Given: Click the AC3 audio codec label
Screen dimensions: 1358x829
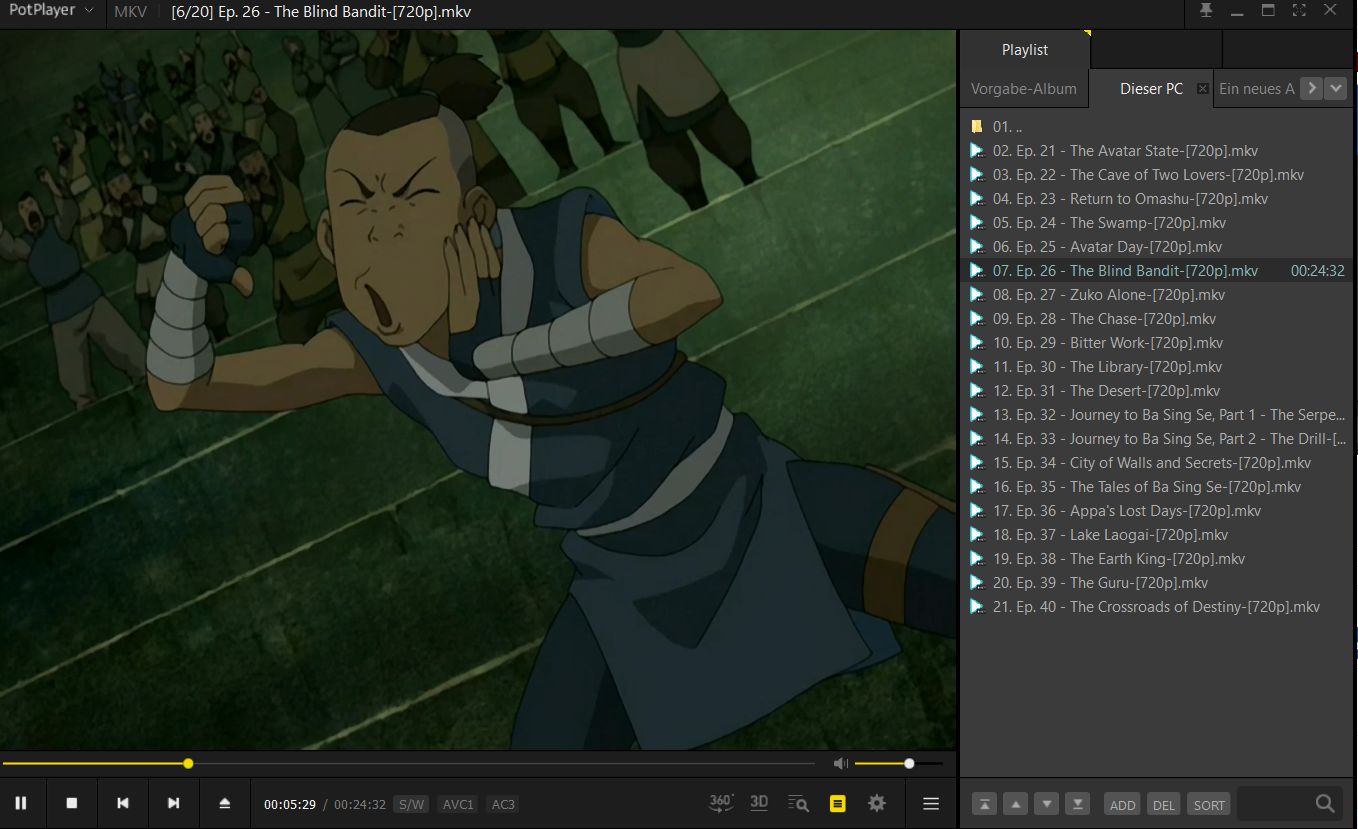Looking at the screenshot, I should [x=503, y=804].
